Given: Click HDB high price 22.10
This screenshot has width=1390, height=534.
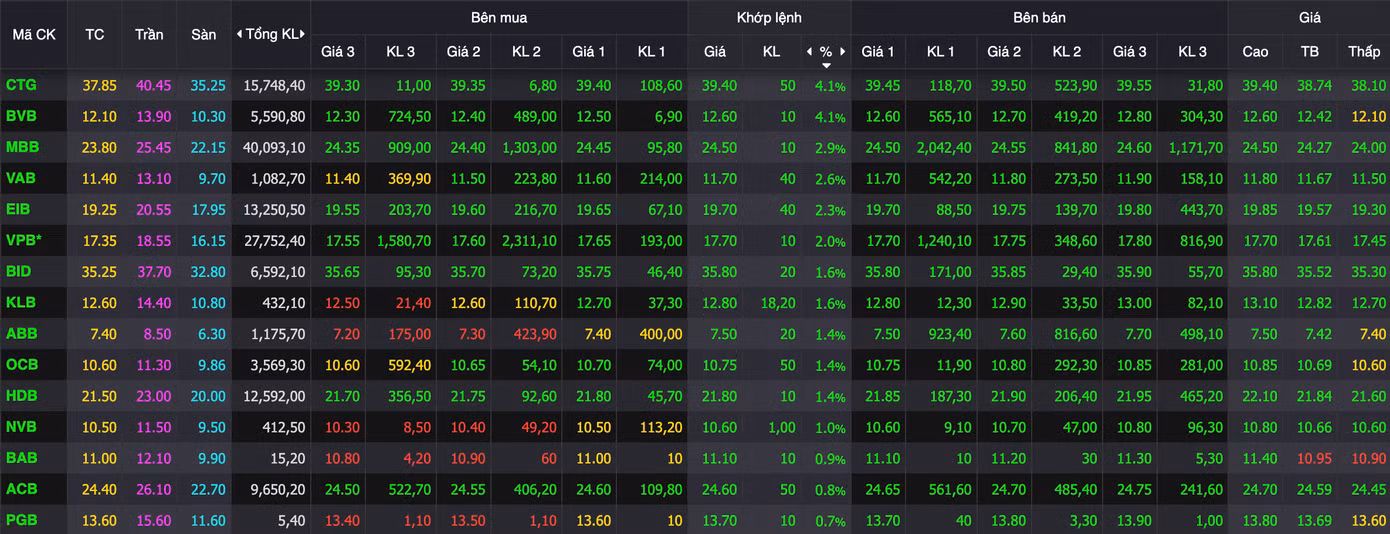Looking at the screenshot, I should click(1260, 396).
